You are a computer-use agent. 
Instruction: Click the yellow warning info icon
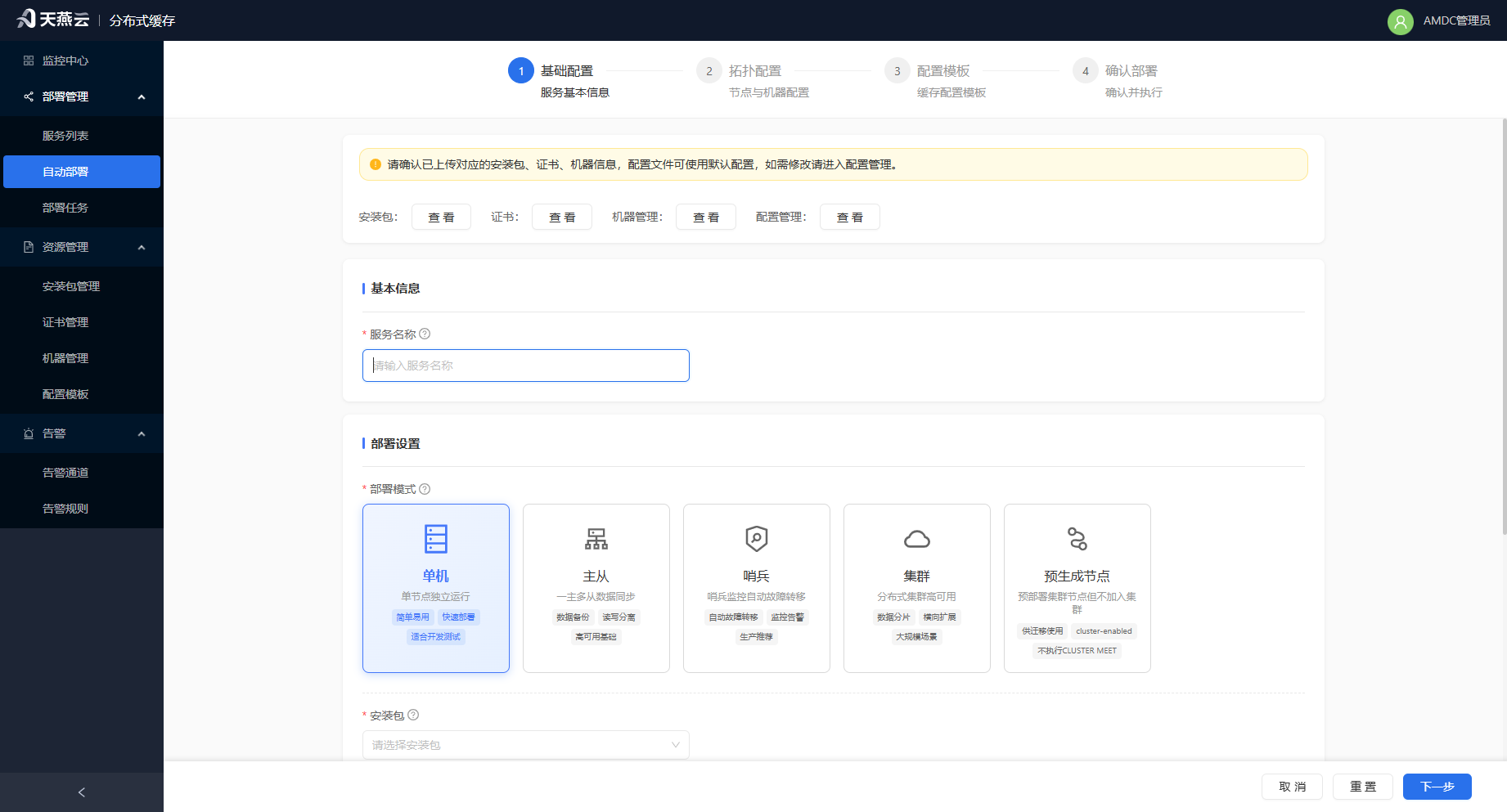[376, 164]
